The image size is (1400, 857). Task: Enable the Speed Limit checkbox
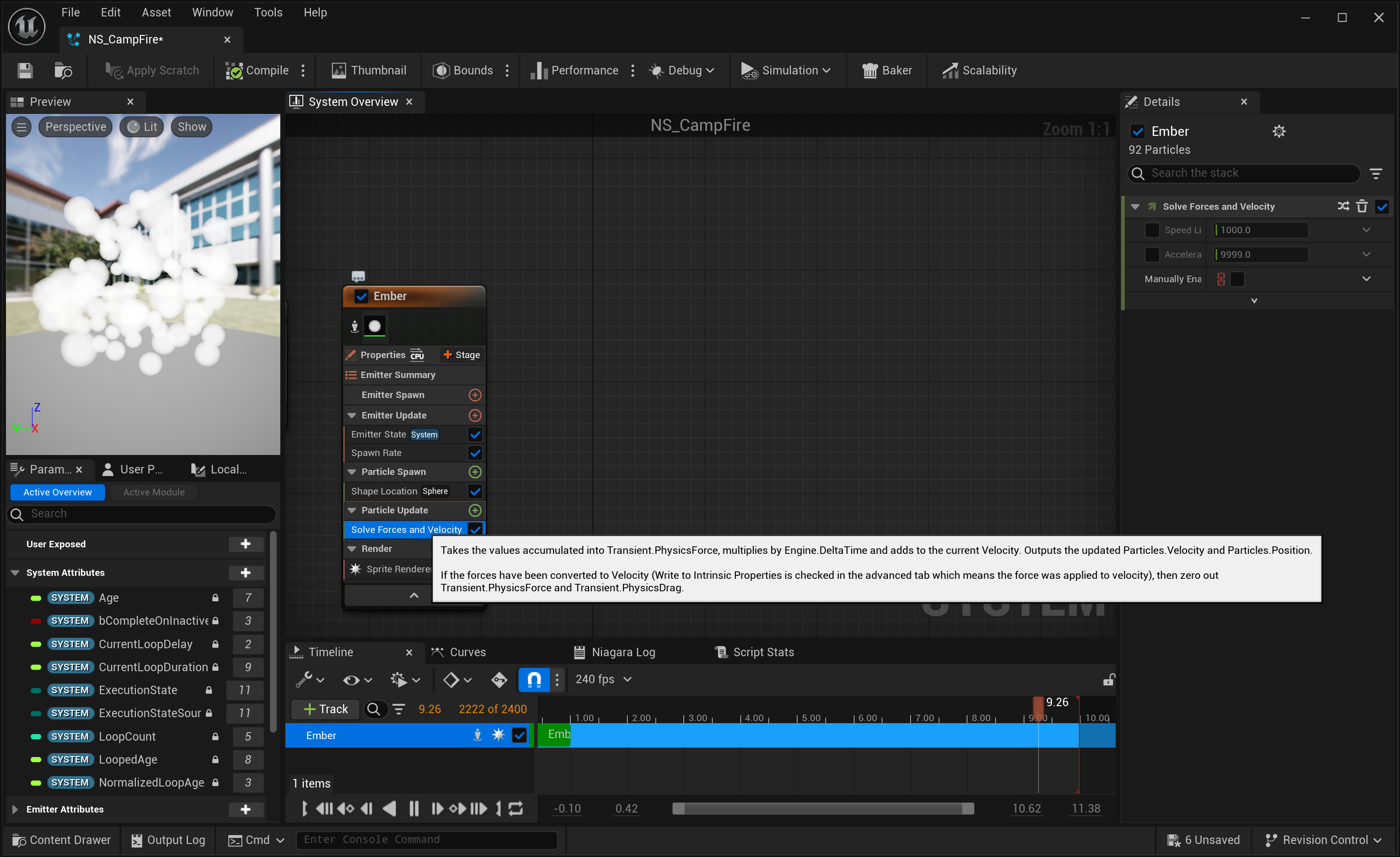[1152, 230]
